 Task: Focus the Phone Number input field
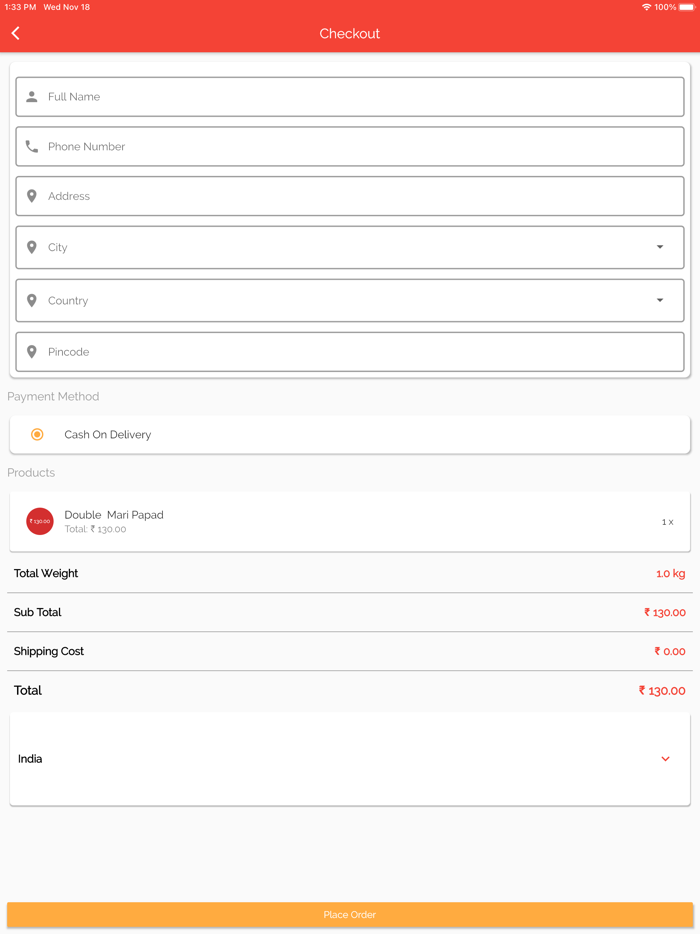360,146
